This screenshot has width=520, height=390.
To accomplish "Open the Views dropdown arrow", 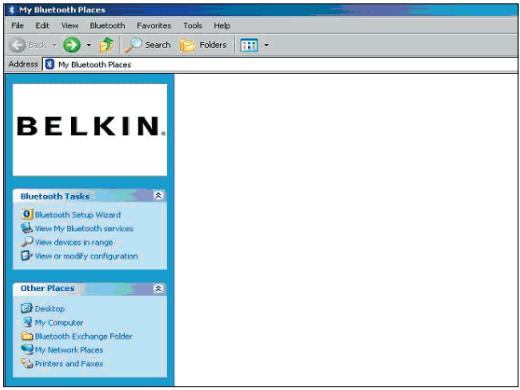I will coord(266,45).
